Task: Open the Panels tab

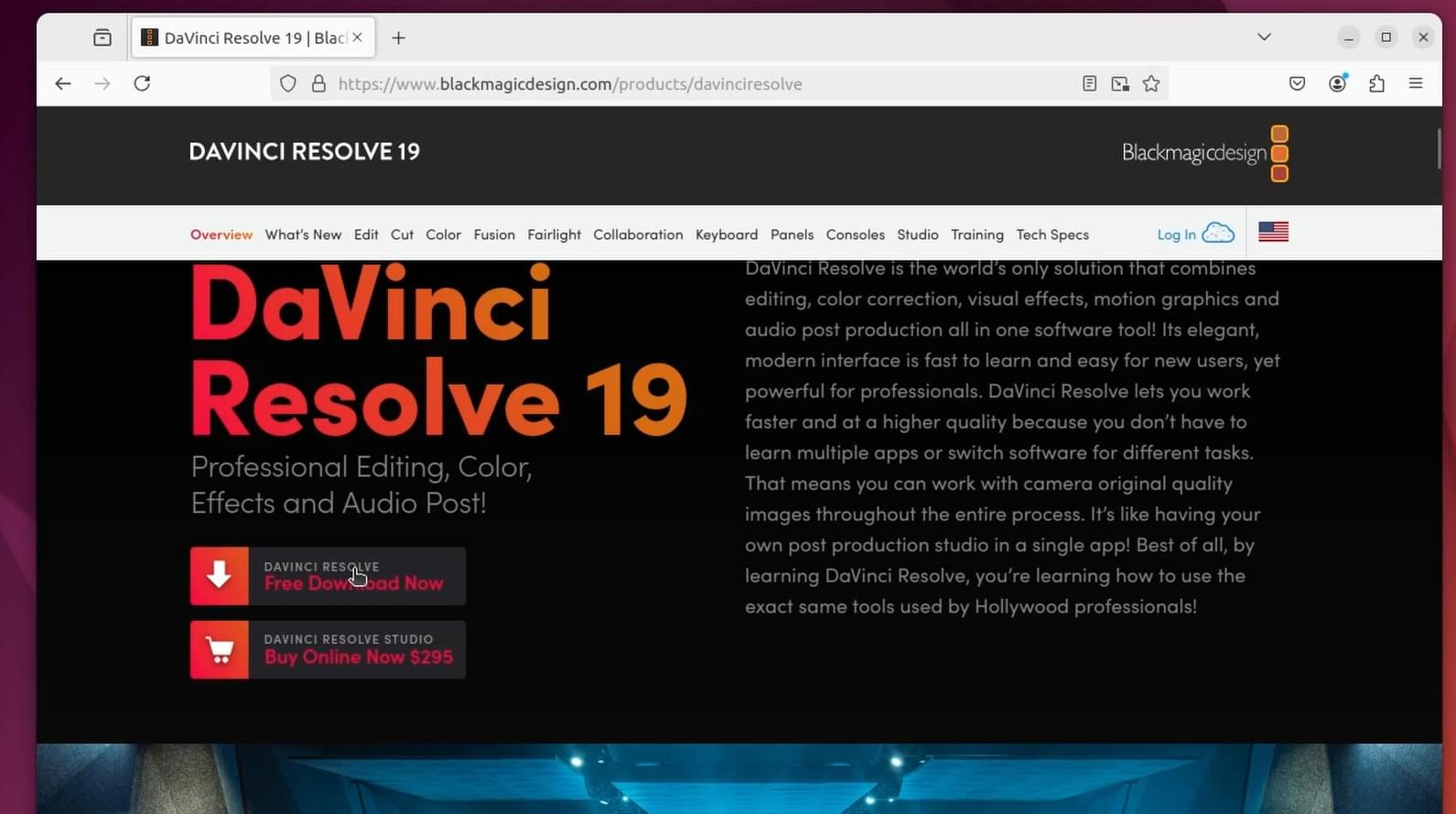Action: coord(792,234)
